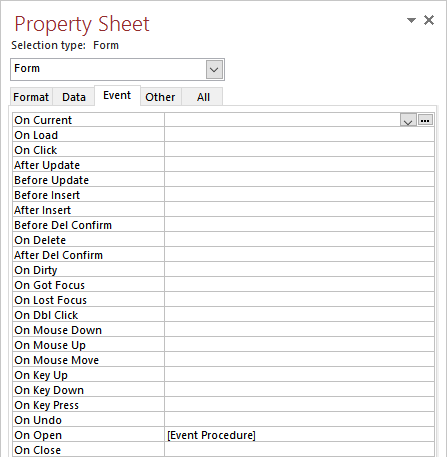The image size is (447, 457).
Task: Click the On Click event value field
Action: 299,150
